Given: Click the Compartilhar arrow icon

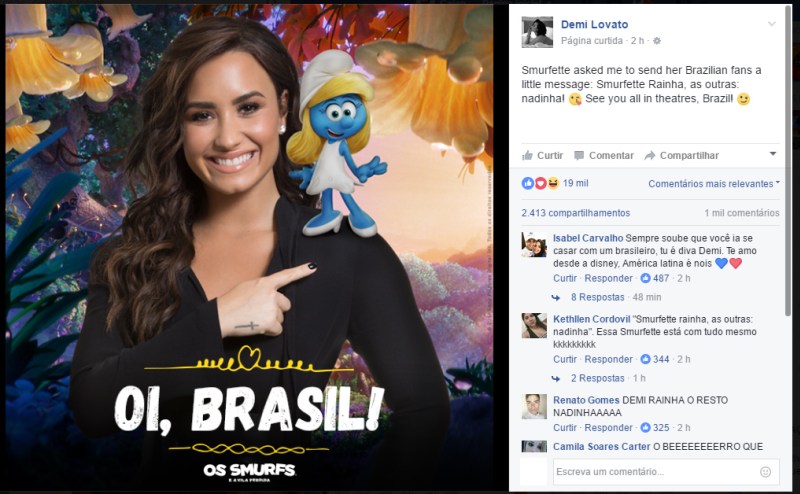Looking at the screenshot, I should pos(649,156).
